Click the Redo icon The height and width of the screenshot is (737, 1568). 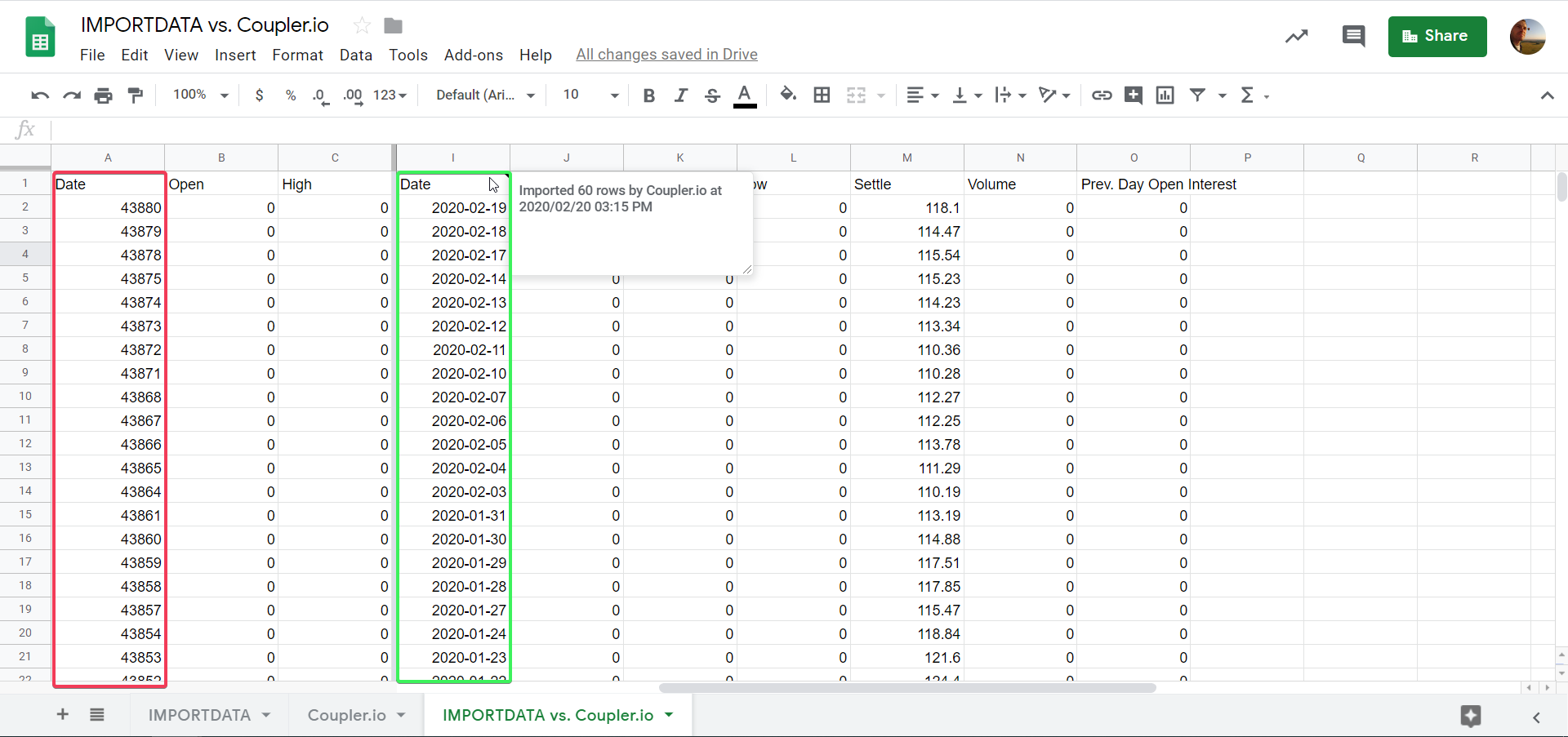point(72,95)
